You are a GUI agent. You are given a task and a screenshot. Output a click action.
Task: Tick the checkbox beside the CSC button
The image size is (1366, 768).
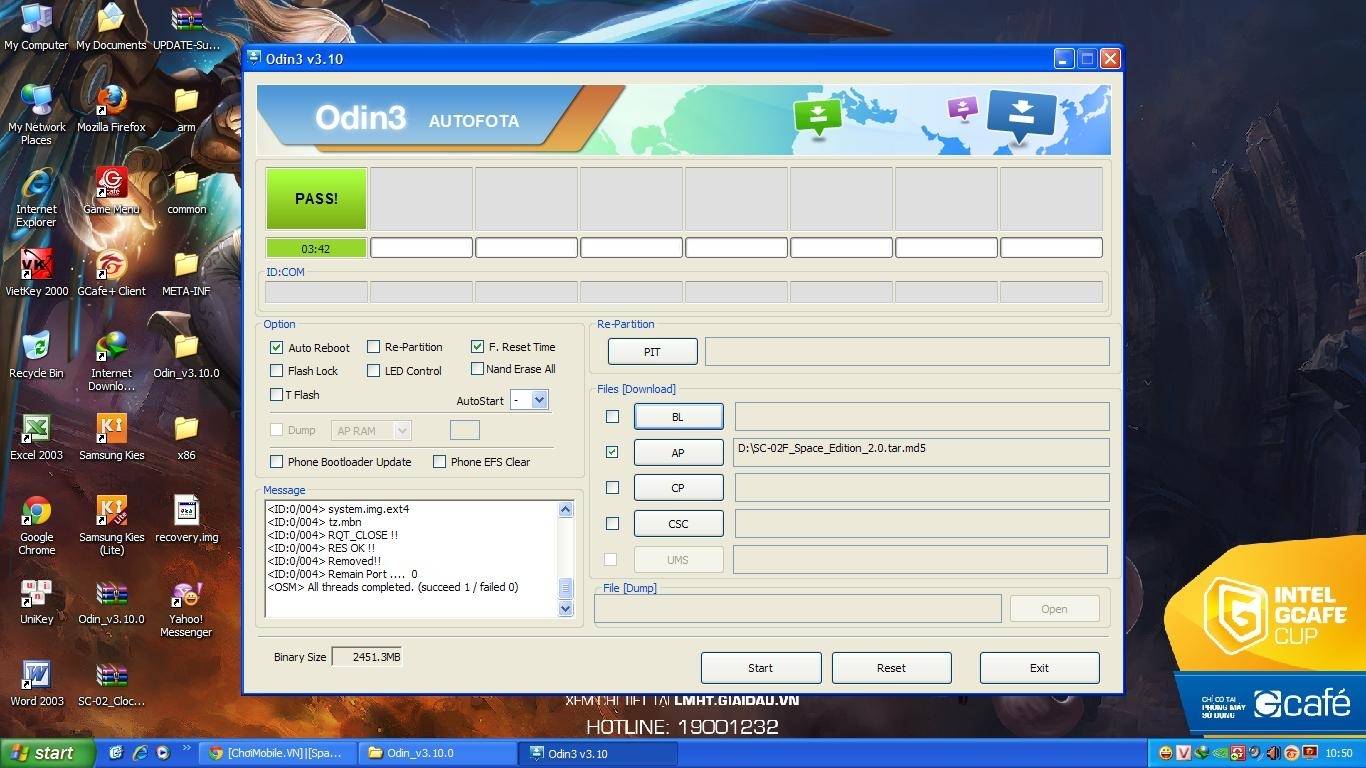pyautogui.click(x=612, y=523)
